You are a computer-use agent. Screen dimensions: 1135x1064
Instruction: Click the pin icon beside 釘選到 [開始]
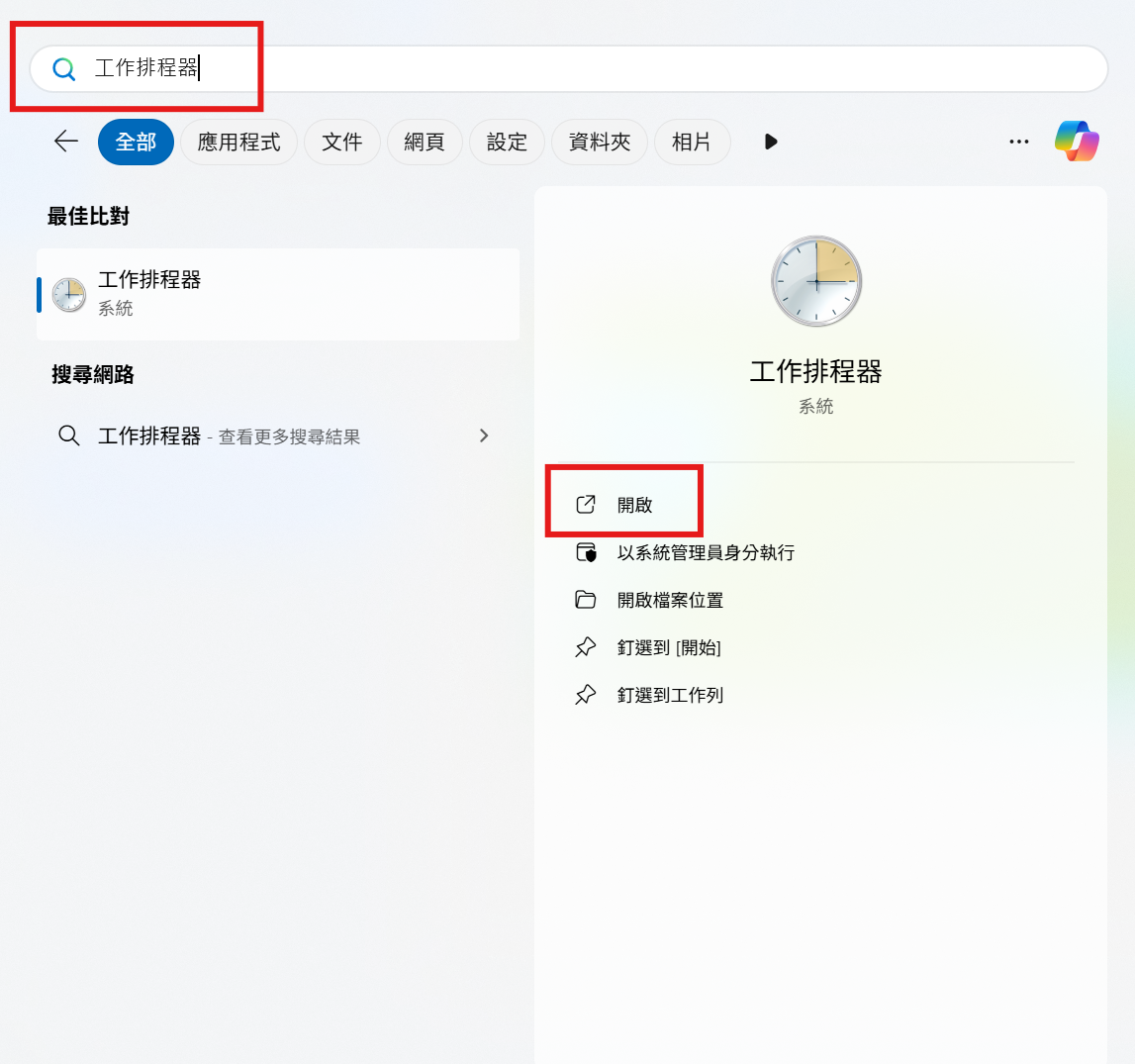click(x=586, y=648)
